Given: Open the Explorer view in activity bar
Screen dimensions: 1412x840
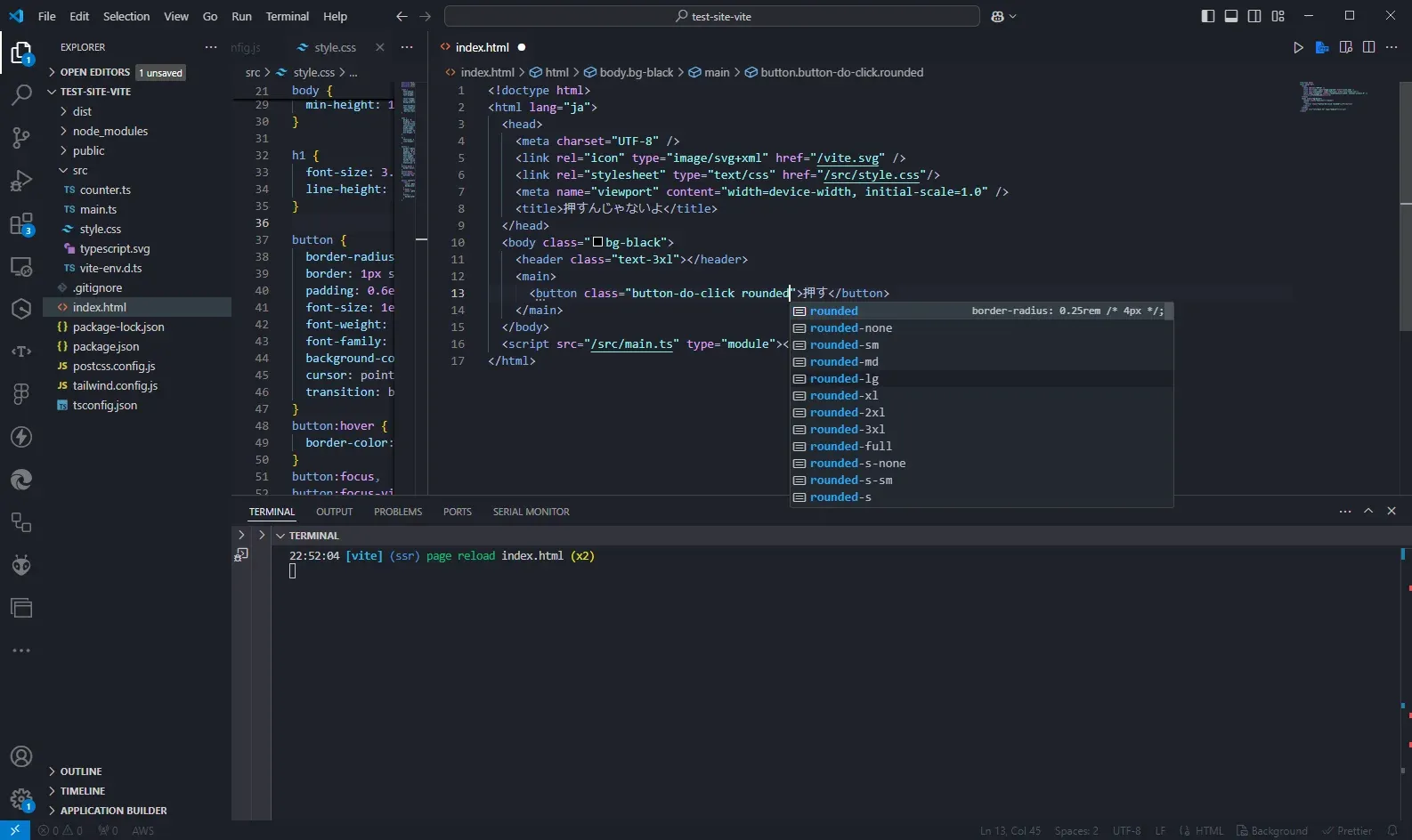Looking at the screenshot, I should pos(21,53).
